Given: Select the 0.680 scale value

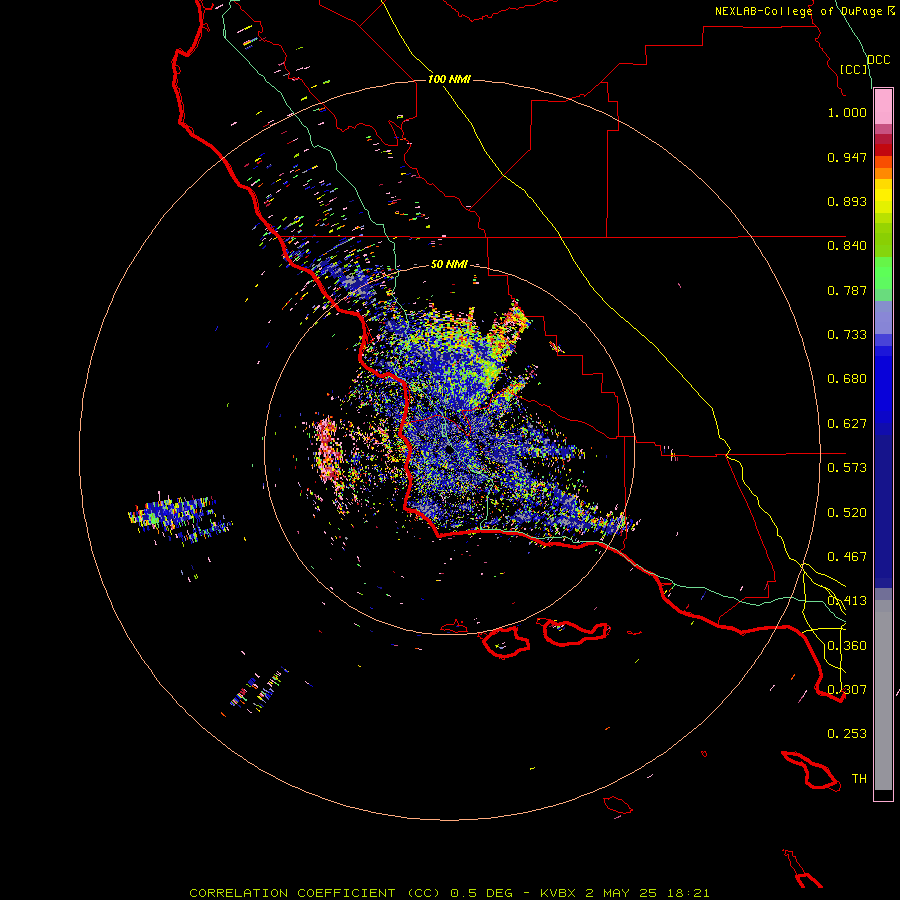Looking at the screenshot, I should [847, 379].
